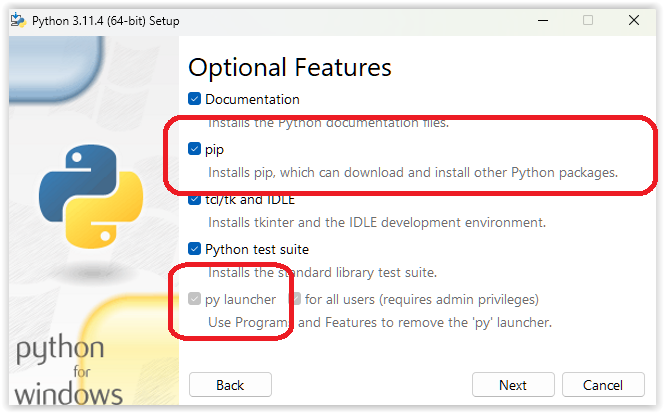664x413 pixels.
Task: Click the 'pip' option label
Action: click(x=214, y=150)
